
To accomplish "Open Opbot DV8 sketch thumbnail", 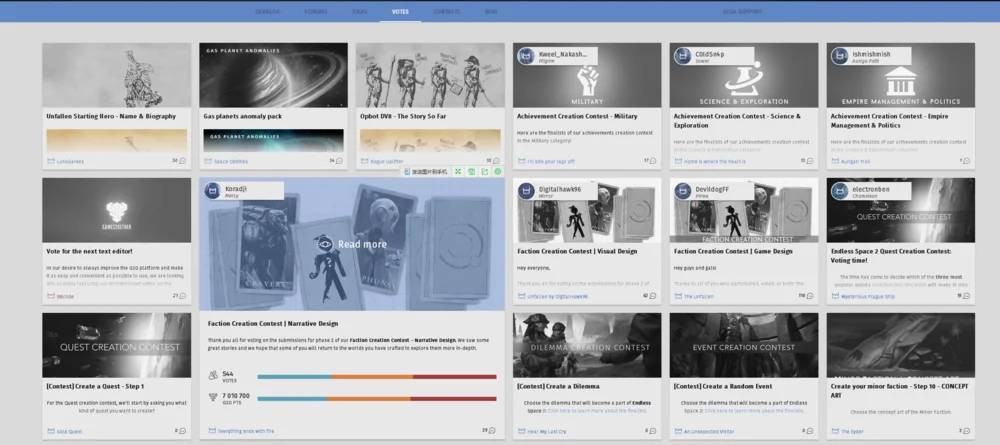I will 430,75.
